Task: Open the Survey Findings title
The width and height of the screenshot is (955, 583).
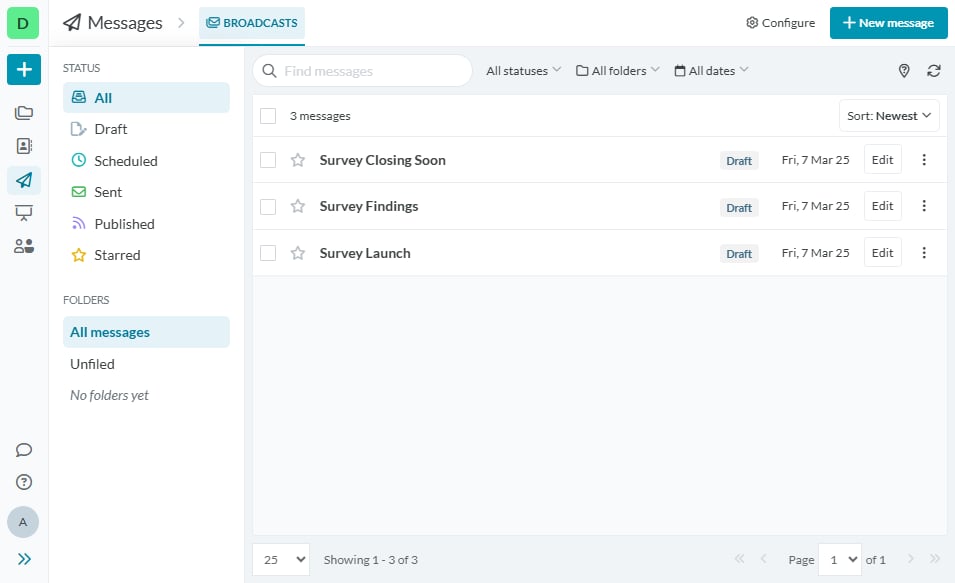Action: point(368,207)
